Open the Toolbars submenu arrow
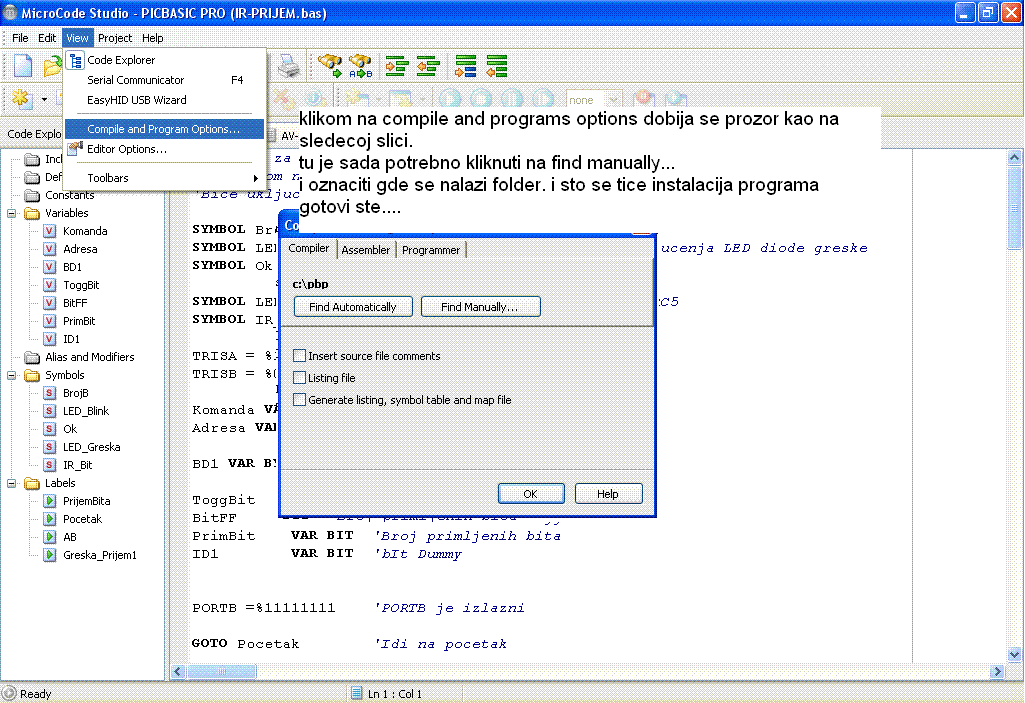The image size is (1025, 703). [256, 178]
